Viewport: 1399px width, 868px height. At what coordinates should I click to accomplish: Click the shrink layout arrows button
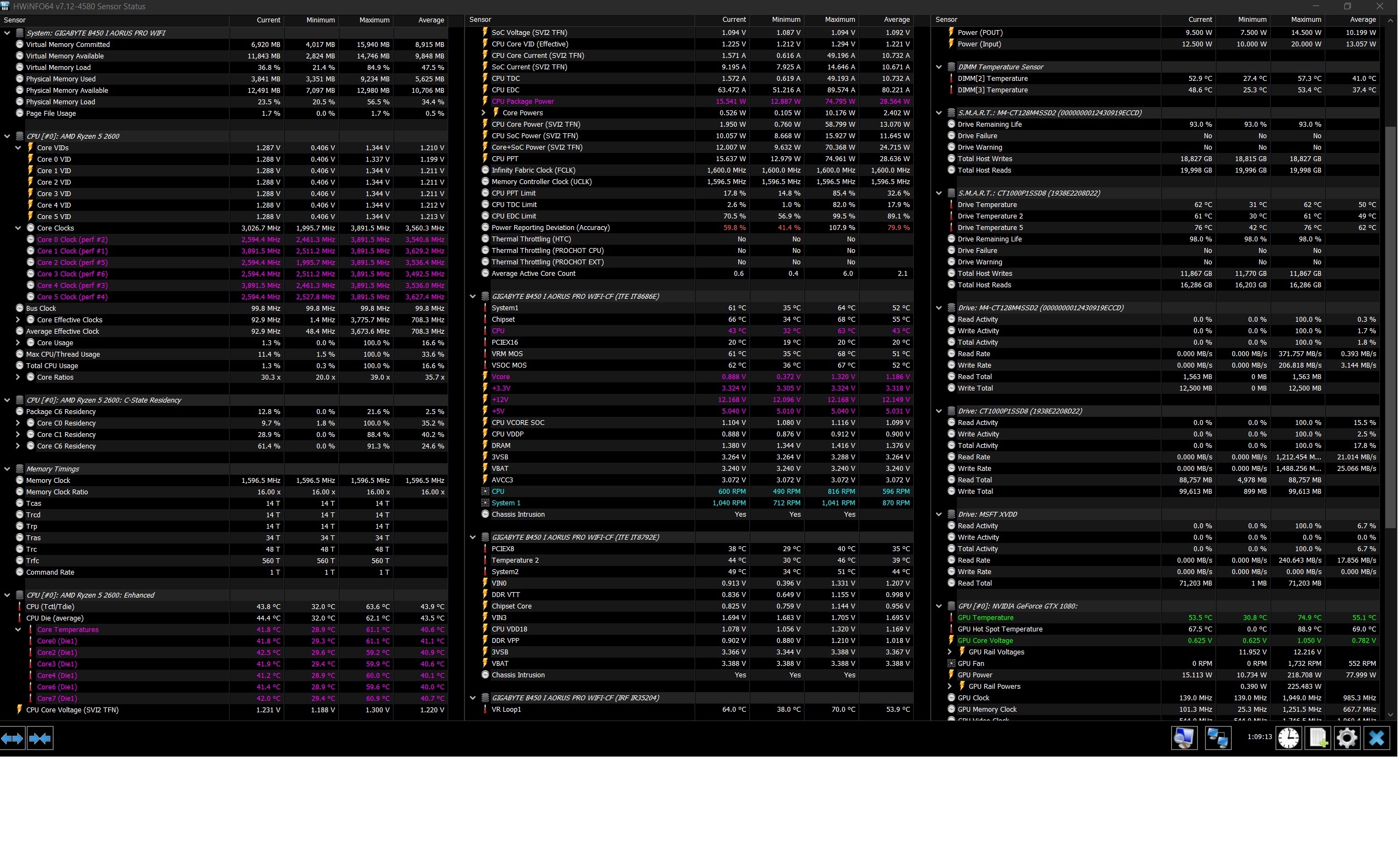point(40,738)
